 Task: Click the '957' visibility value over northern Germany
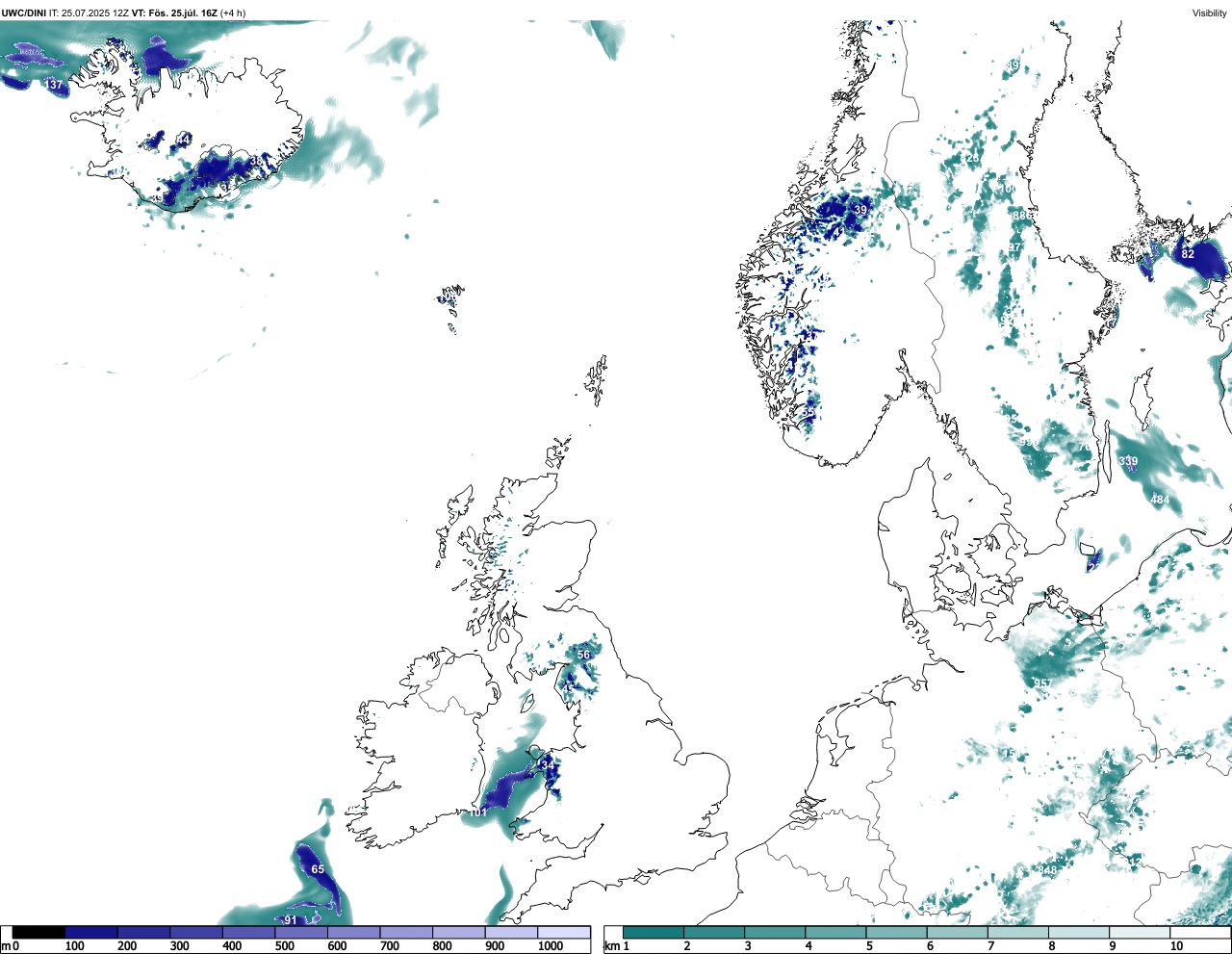[1042, 683]
